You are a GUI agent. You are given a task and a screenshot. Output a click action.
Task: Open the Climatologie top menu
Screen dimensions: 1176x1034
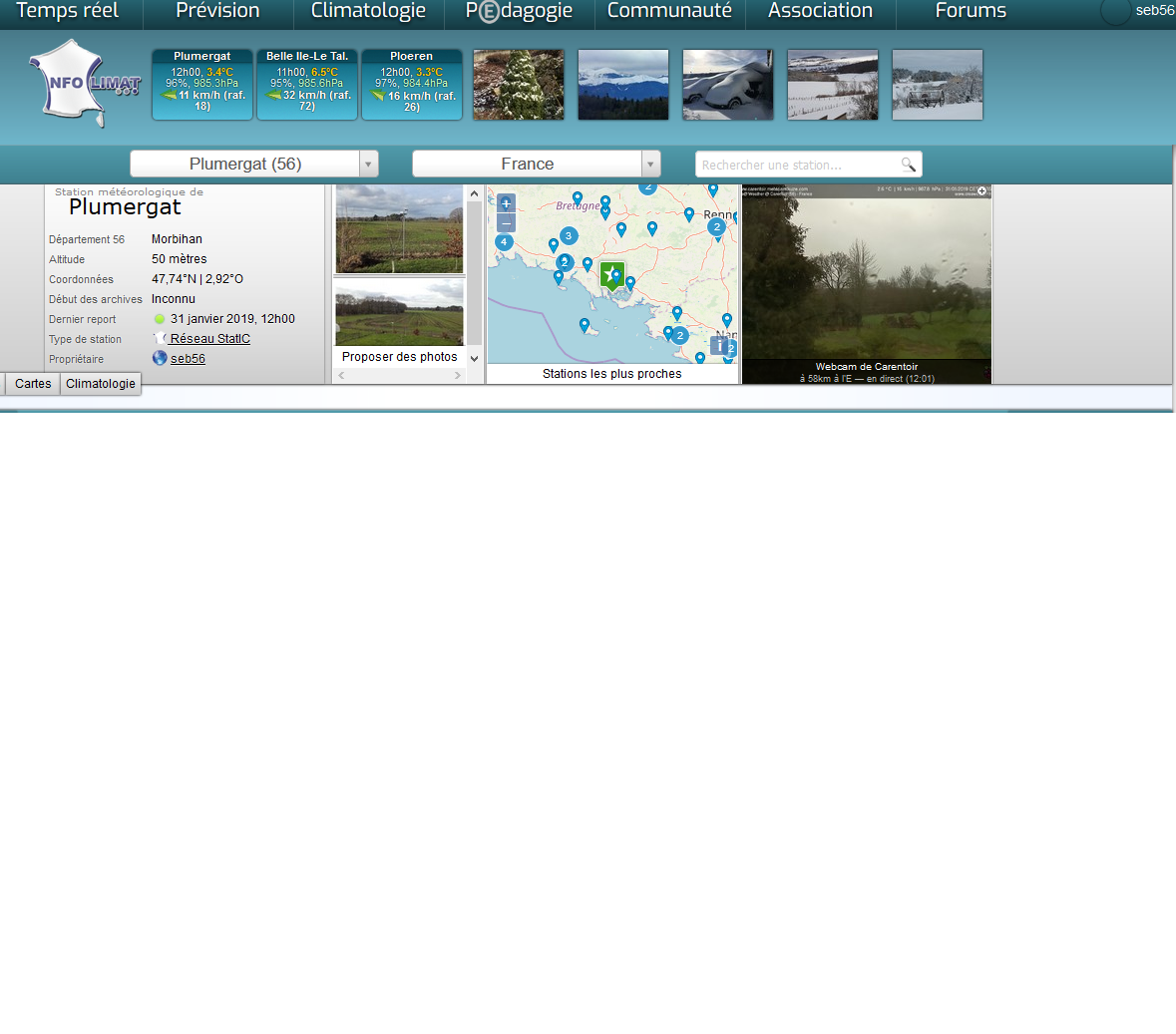(368, 12)
